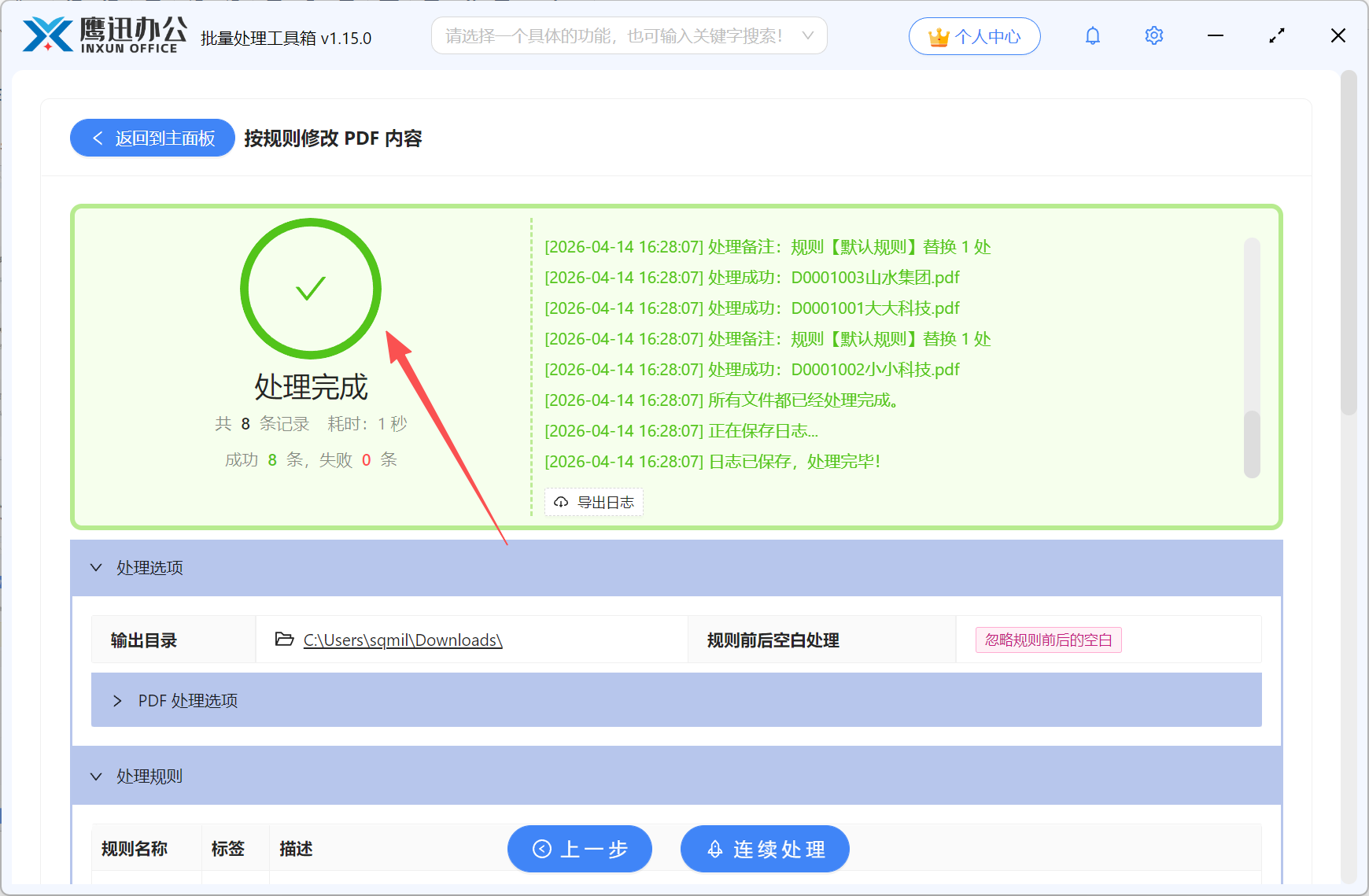Click log line D0001001大大科技.pdf

752,308
